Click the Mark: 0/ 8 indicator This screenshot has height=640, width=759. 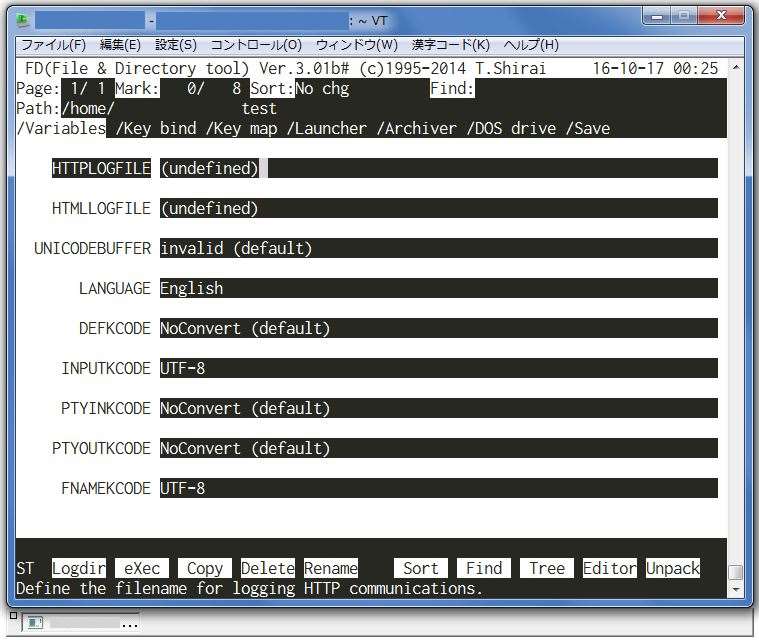(x=178, y=89)
